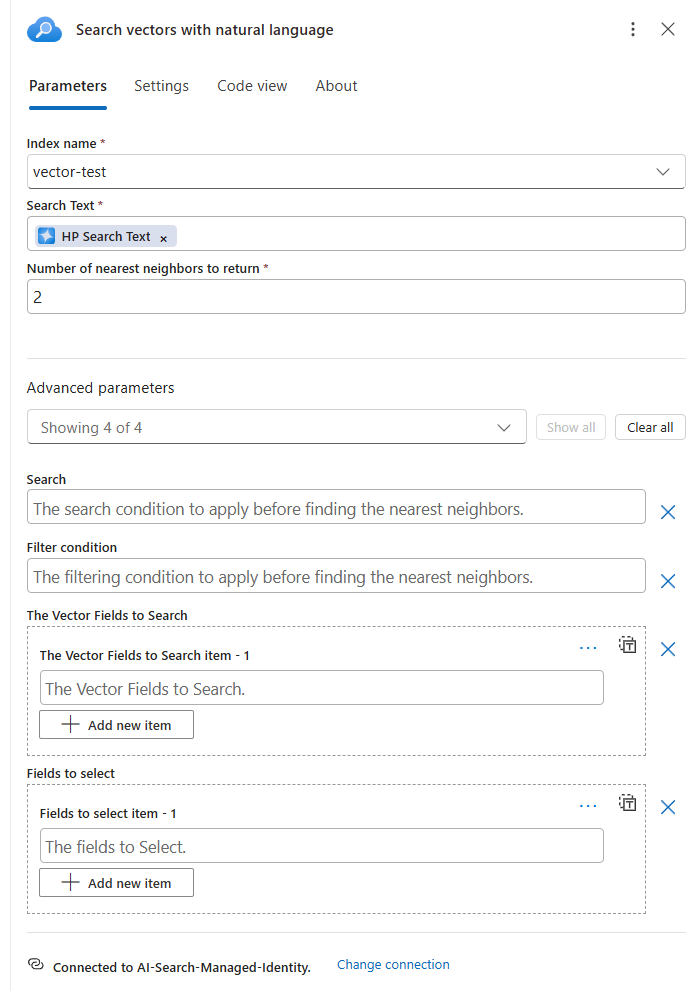Open the three-dot more options menu in header

tap(632, 30)
